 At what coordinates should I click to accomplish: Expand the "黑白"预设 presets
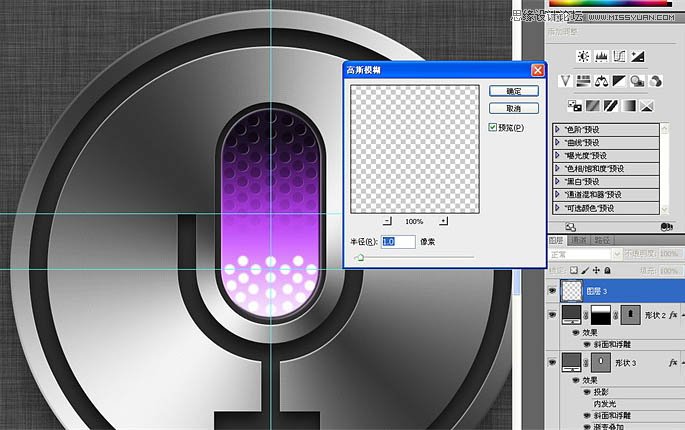tap(558, 181)
